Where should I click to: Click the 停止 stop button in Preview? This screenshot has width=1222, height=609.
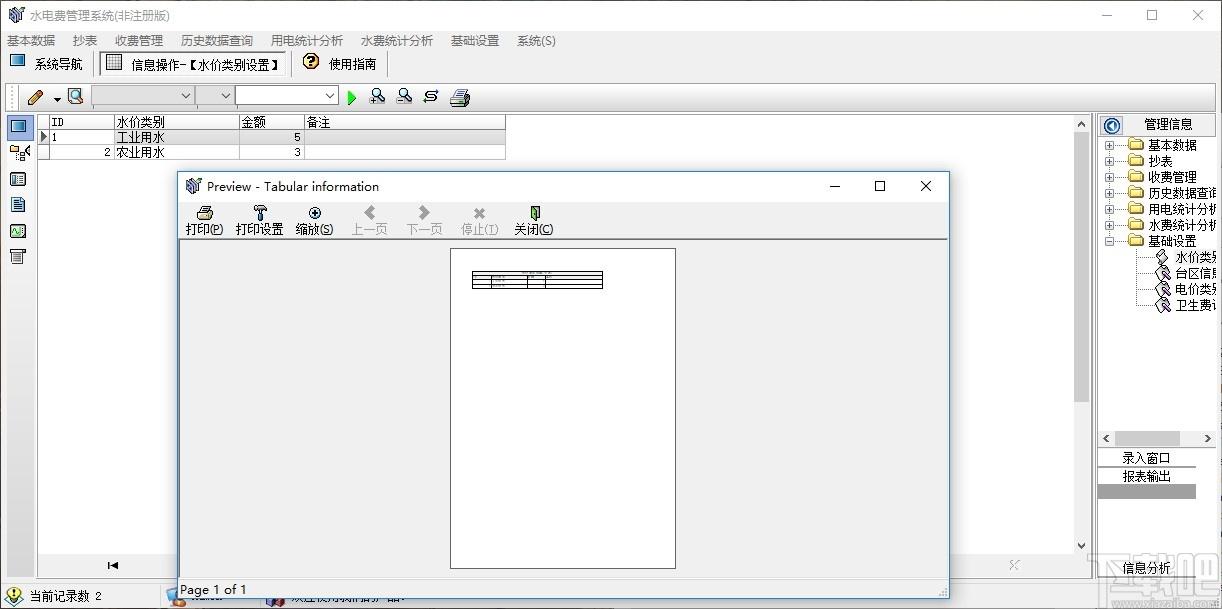pos(479,220)
